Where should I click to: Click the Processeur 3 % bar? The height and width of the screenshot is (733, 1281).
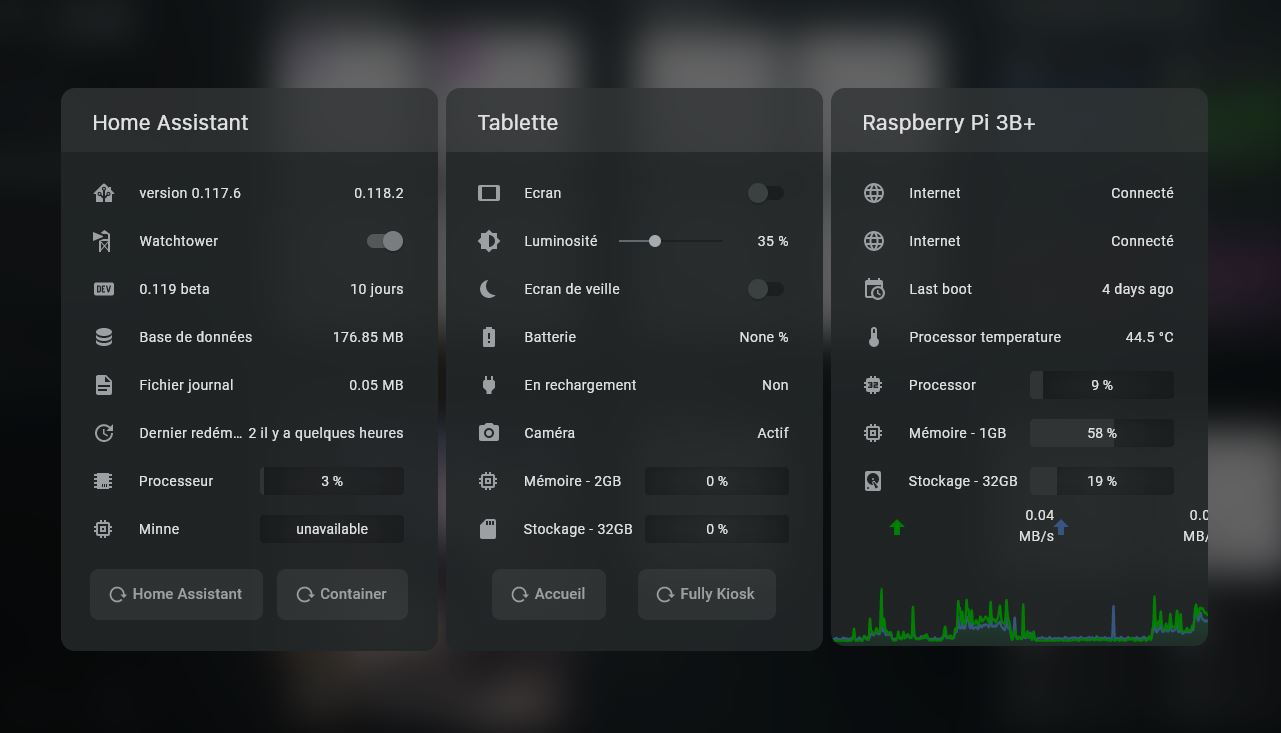pos(332,481)
